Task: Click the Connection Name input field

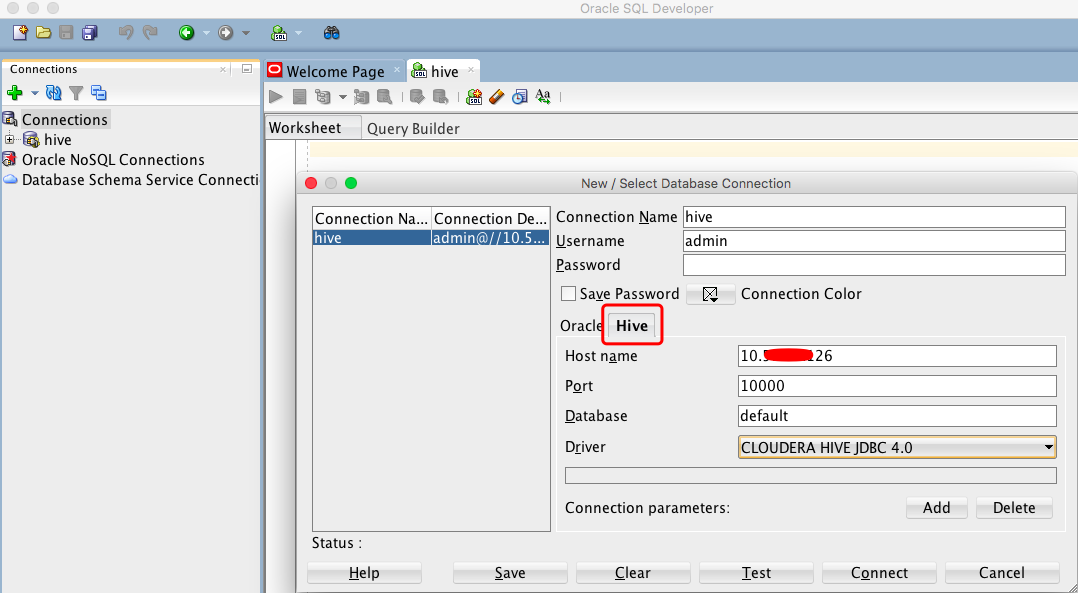Action: tap(874, 217)
